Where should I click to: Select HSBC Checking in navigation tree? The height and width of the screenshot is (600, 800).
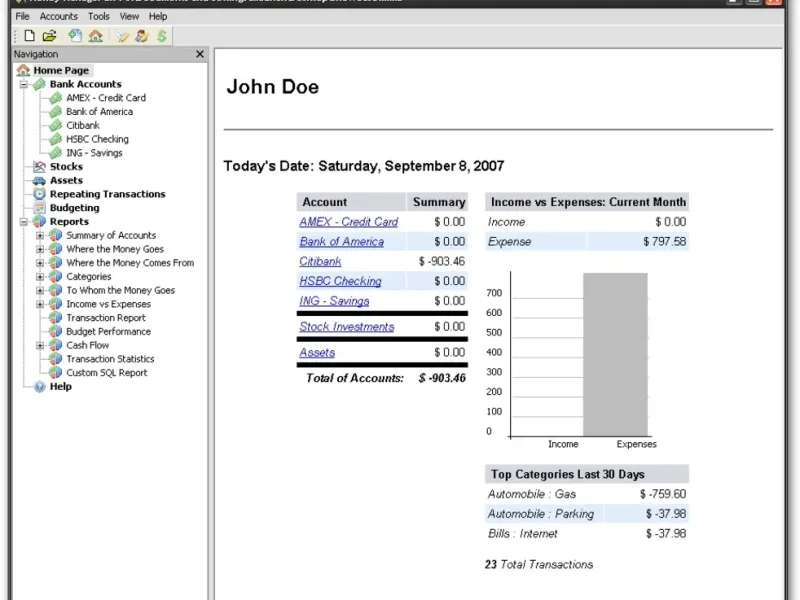pos(97,139)
